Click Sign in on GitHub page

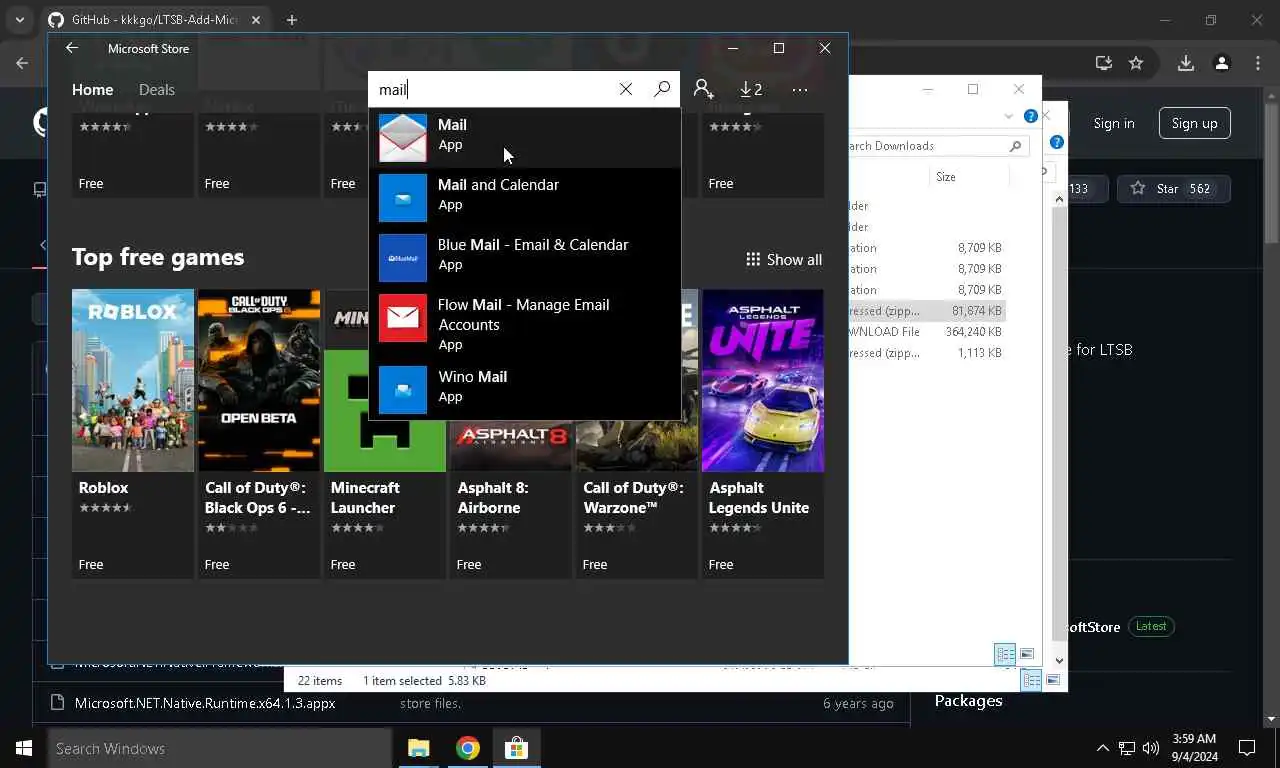pyautogui.click(x=1114, y=123)
